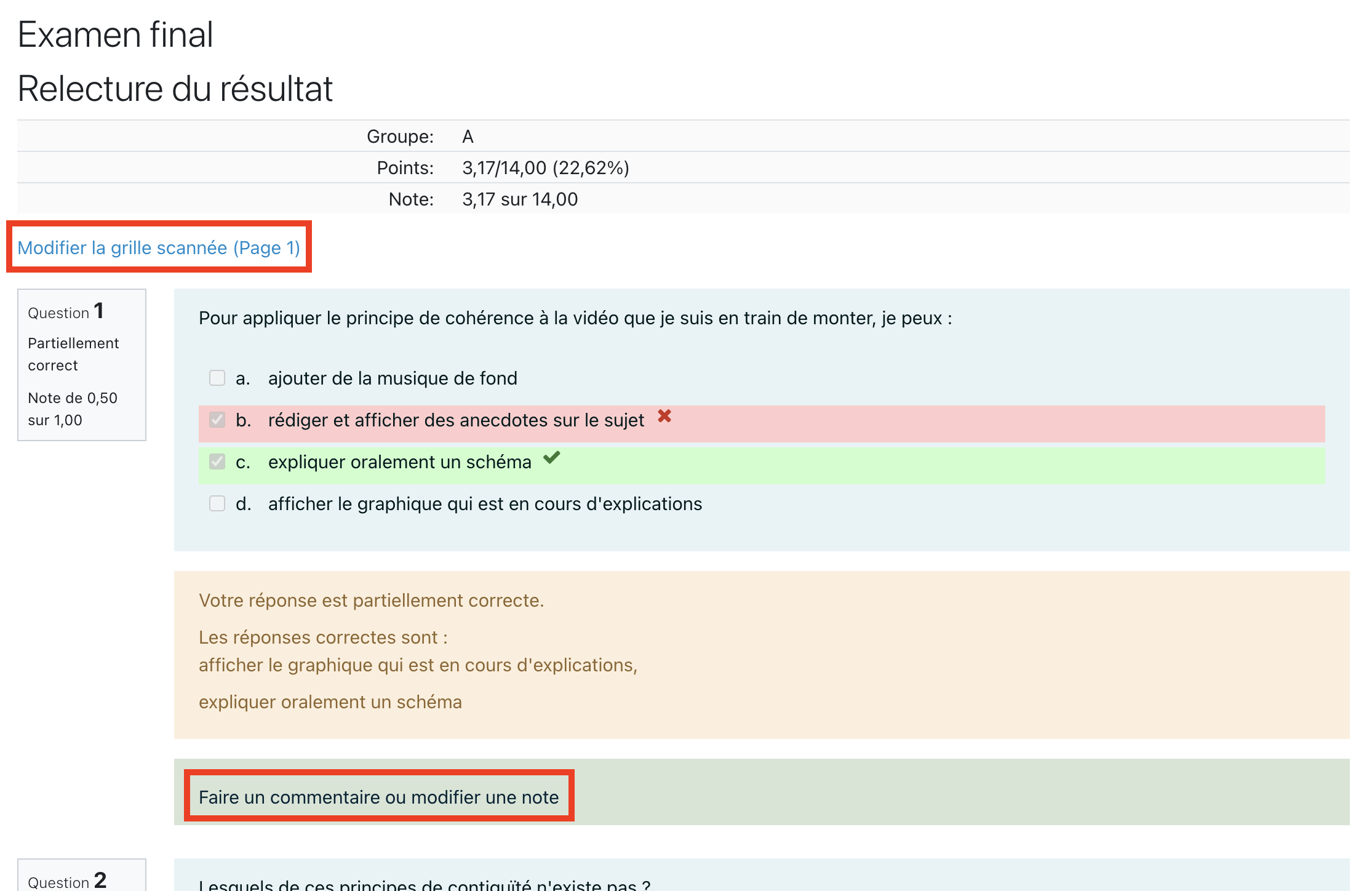Screen dimensions: 1372x891
Task: Click the 'Question 2' info box heading
Action: click(x=67, y=881)
